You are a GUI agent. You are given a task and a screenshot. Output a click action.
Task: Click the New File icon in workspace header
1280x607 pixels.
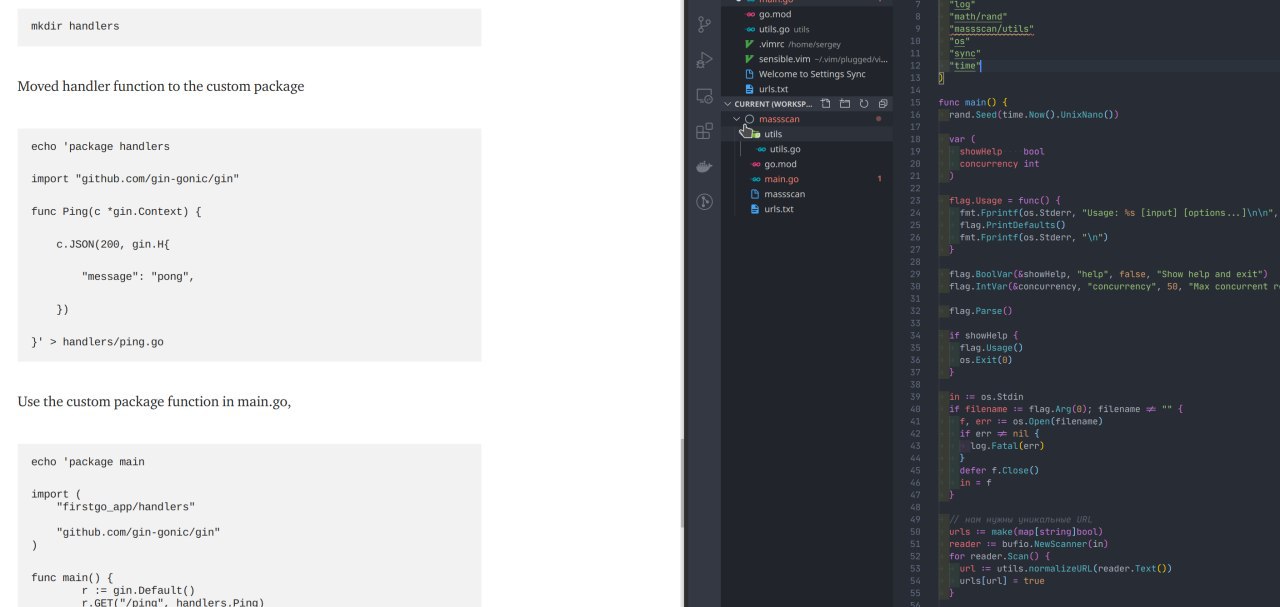pyautogui.click(x=826, y=103)
